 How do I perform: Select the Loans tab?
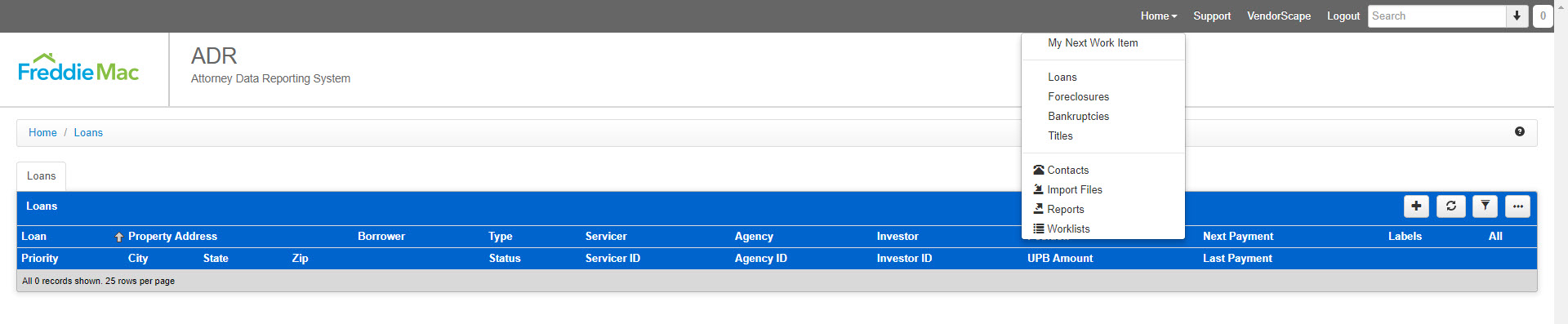42,175
